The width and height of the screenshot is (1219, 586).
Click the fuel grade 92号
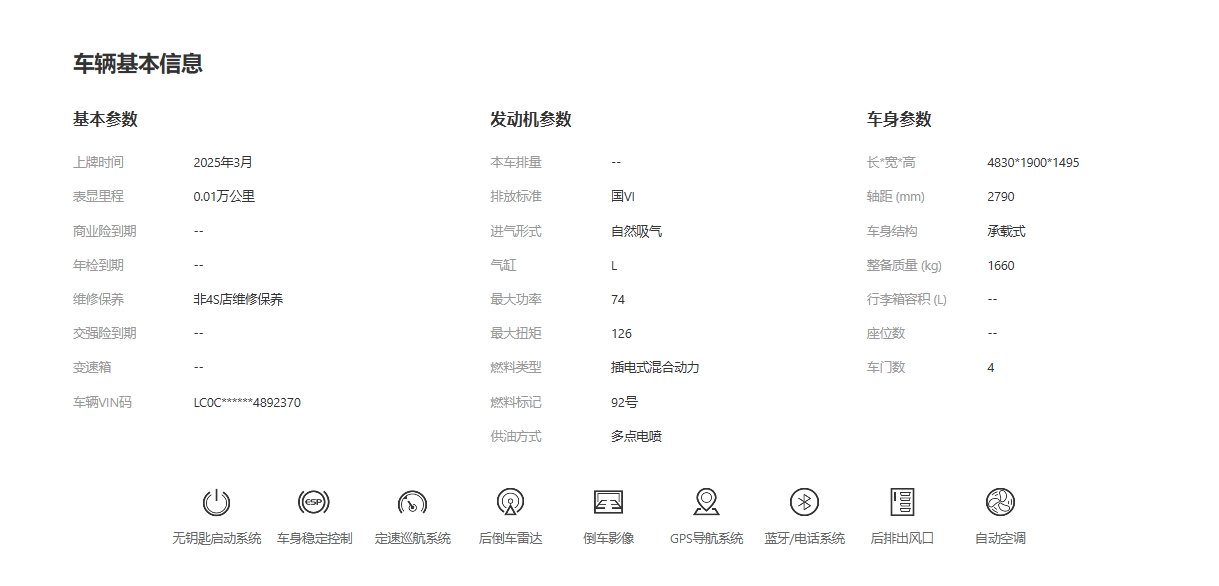(624, 402)
